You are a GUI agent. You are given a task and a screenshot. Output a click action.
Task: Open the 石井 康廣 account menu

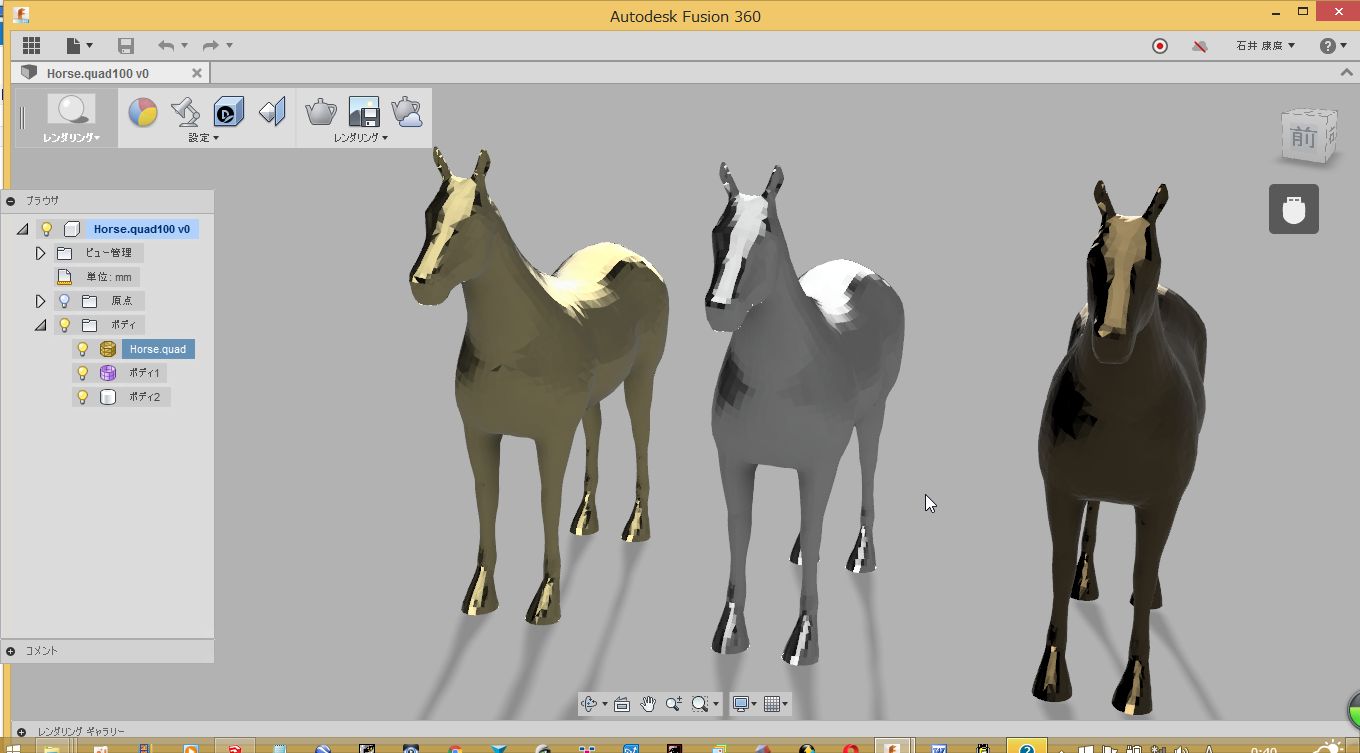[x=1265, y=46]
